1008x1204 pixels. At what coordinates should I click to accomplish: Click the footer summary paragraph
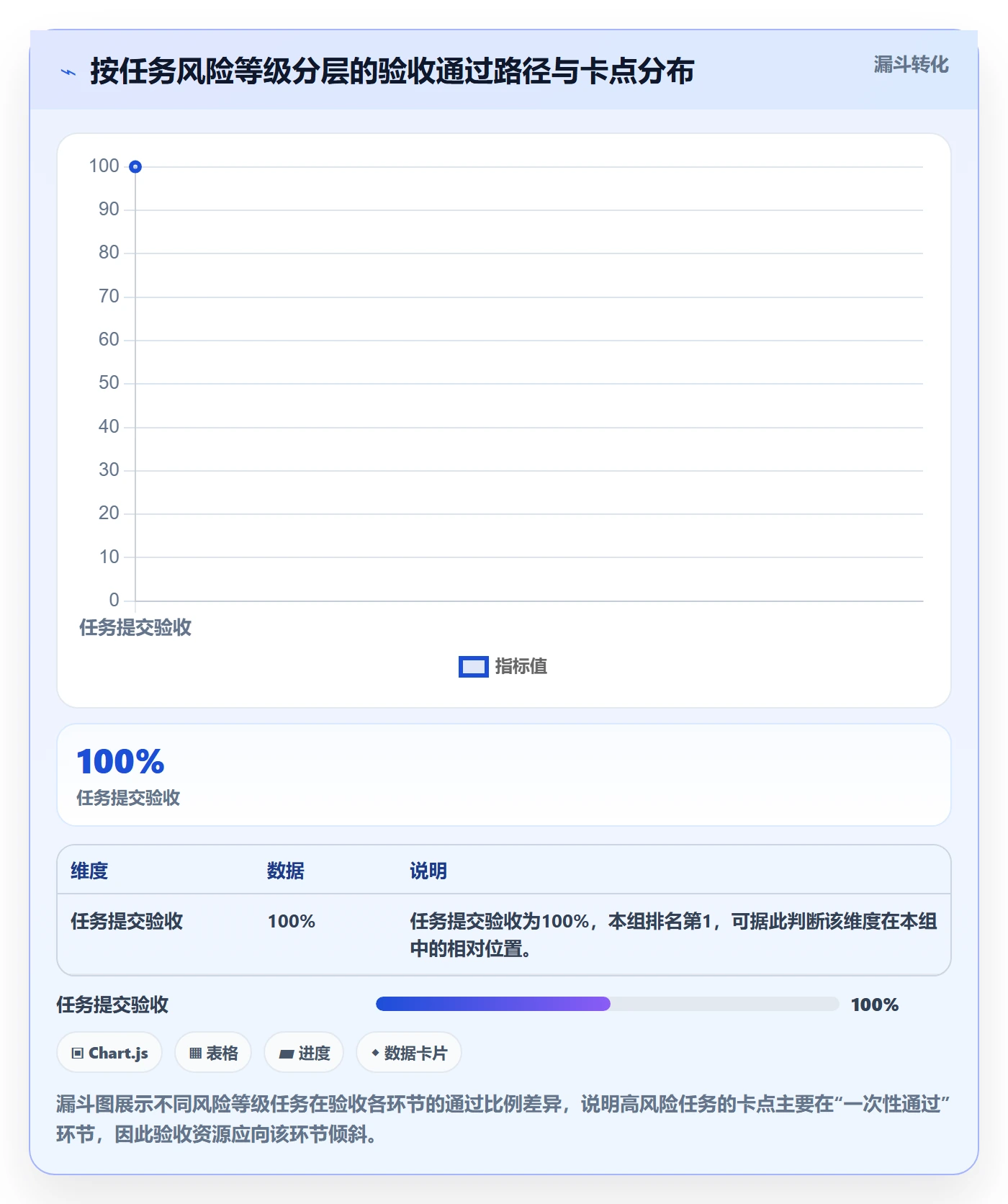pos(503,1119)
